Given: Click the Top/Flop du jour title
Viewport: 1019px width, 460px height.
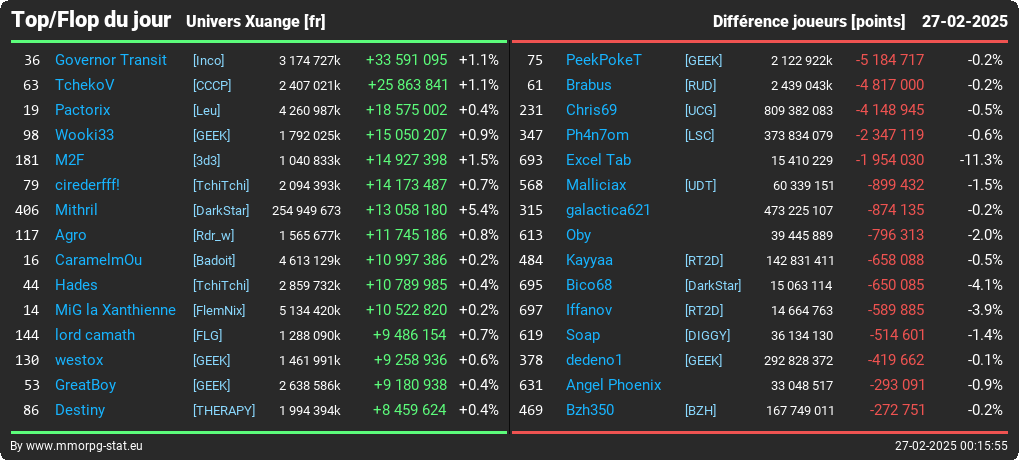Looking at the screenshot, I should (x=91, y=20).
